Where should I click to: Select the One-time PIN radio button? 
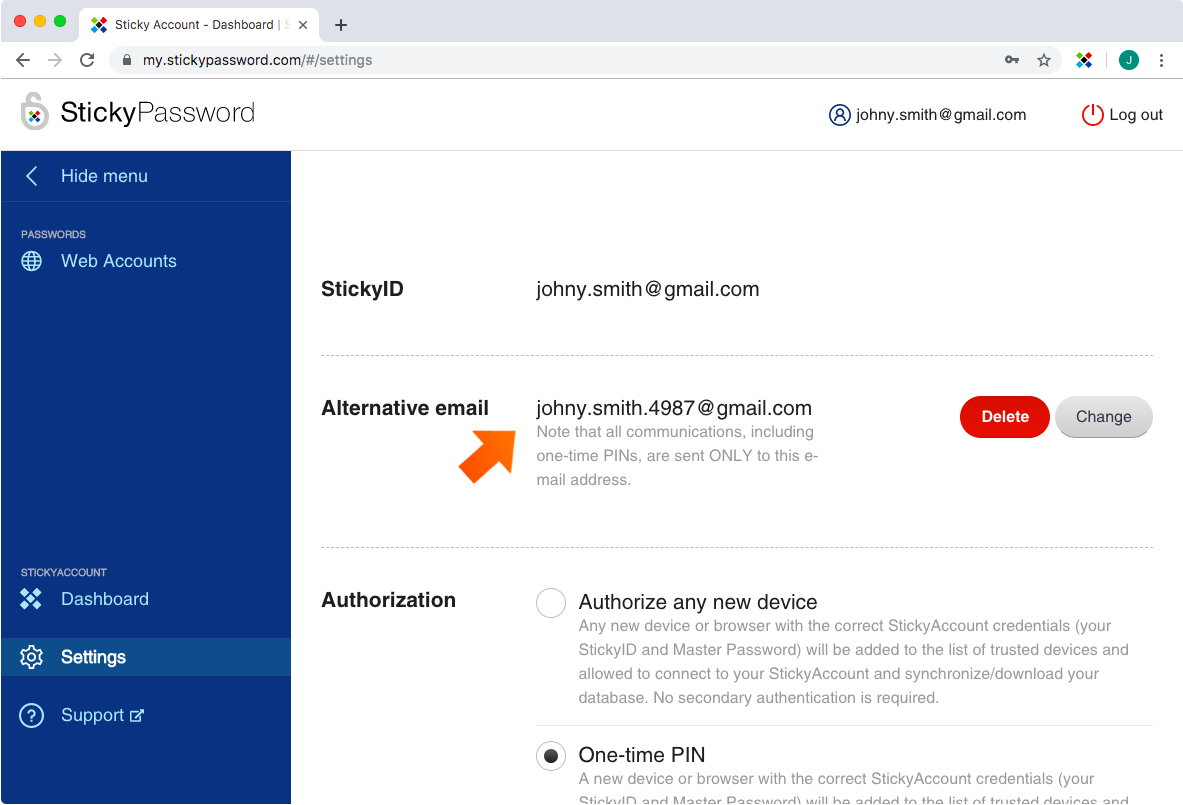551,756
